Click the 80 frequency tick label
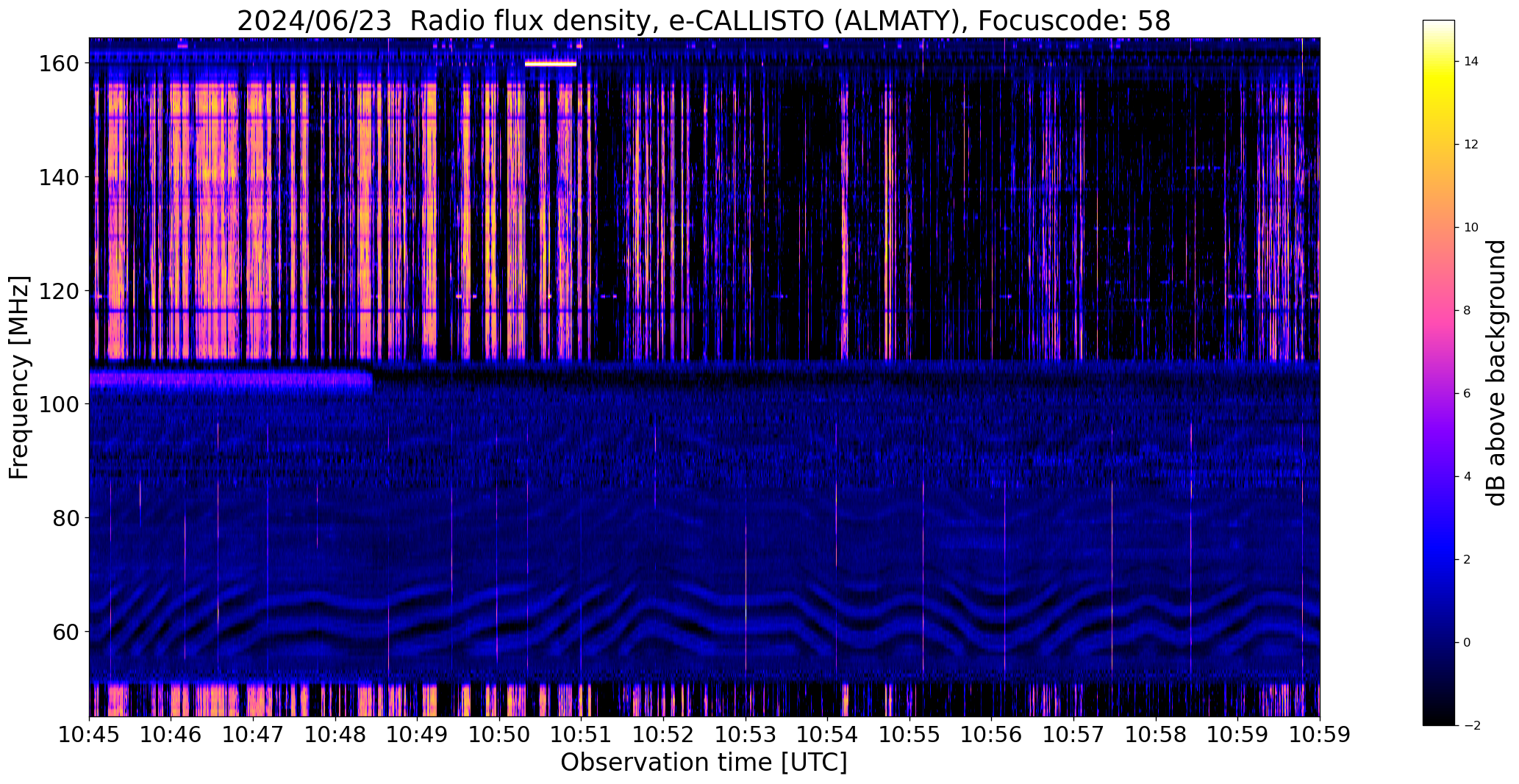 (66, 518)
